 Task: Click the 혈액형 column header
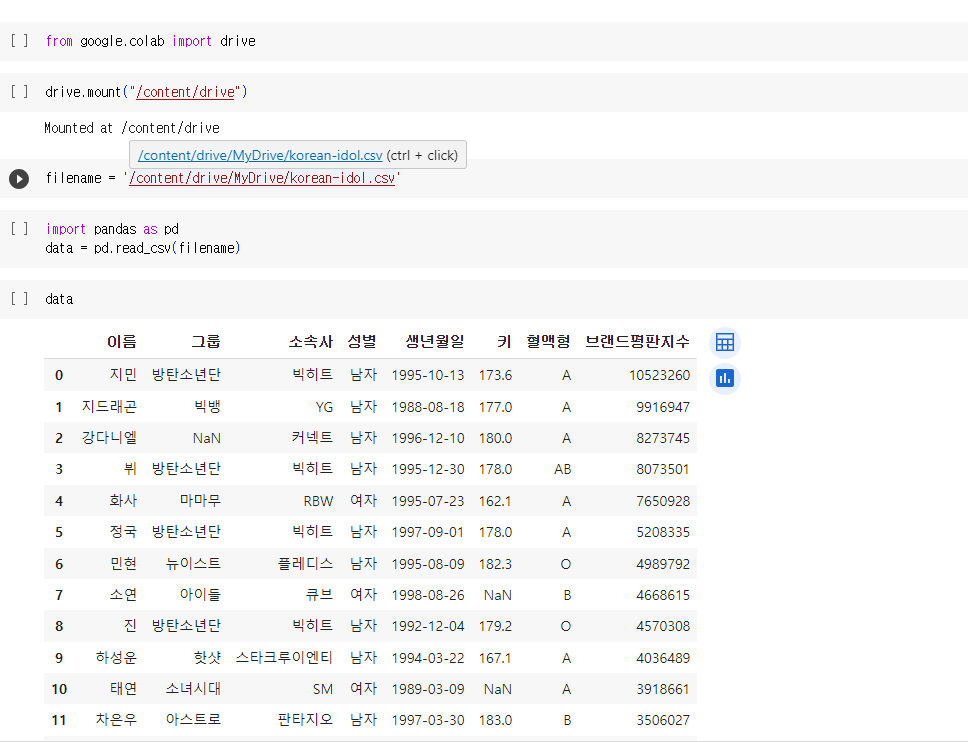tap(548, 341)
